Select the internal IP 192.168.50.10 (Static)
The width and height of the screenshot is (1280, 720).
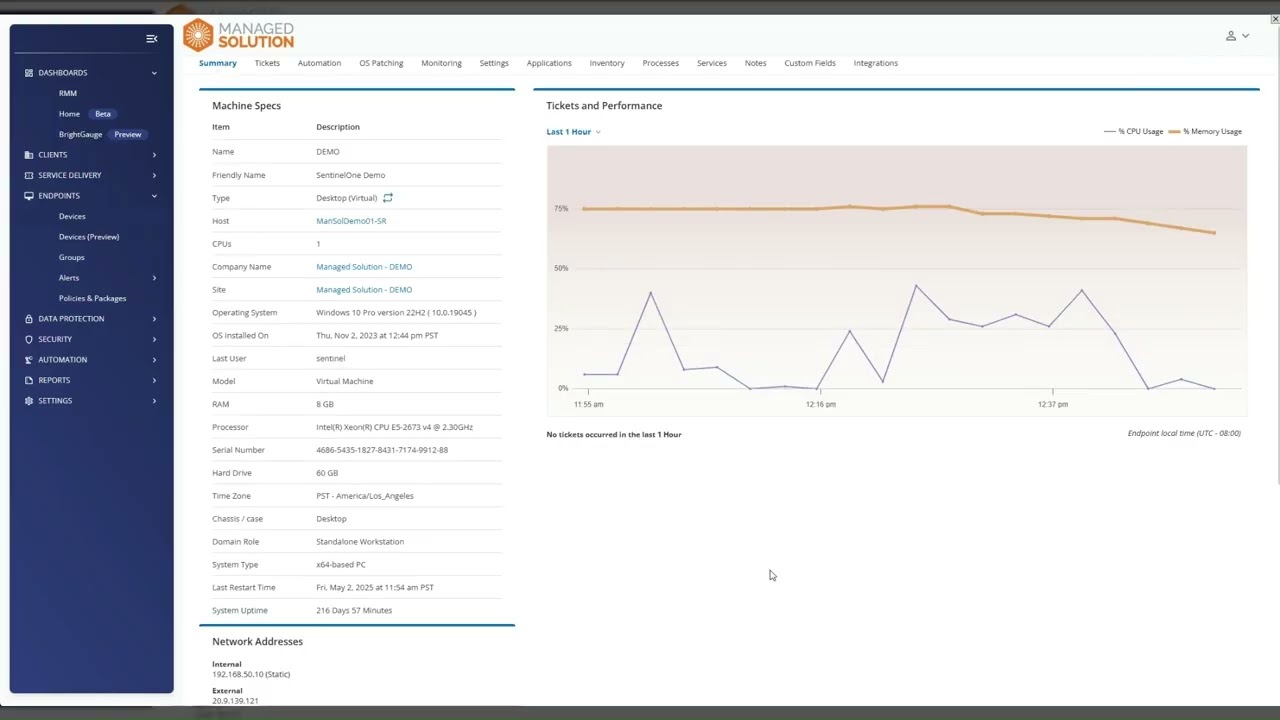tap(251, 674)
